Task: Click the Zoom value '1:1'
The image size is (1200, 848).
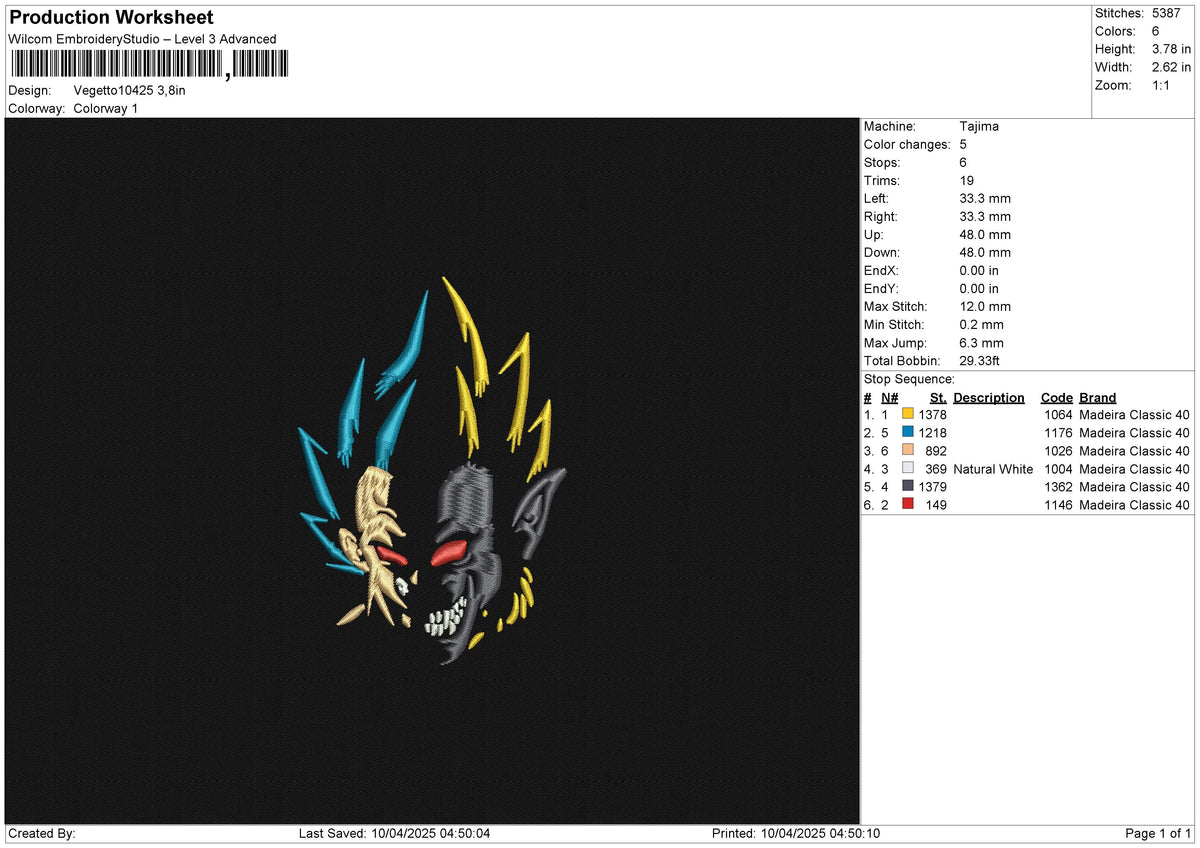Action: click(x=1162, y=85)
